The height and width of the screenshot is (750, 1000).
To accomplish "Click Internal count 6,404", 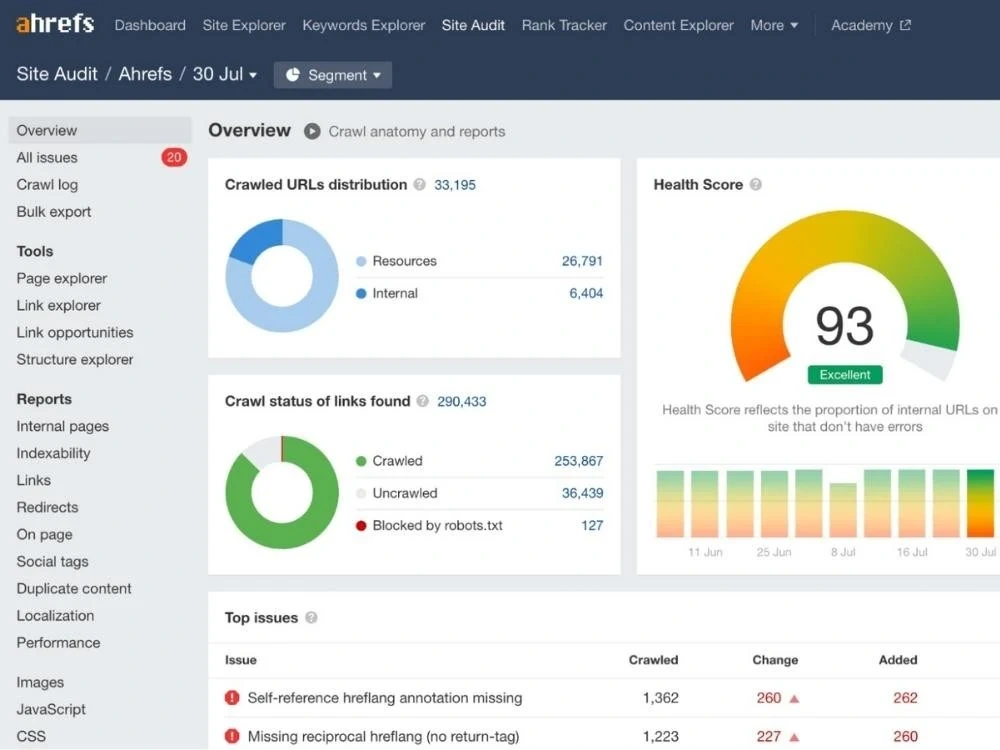I will pyautogui.click(x=586, y=293).
